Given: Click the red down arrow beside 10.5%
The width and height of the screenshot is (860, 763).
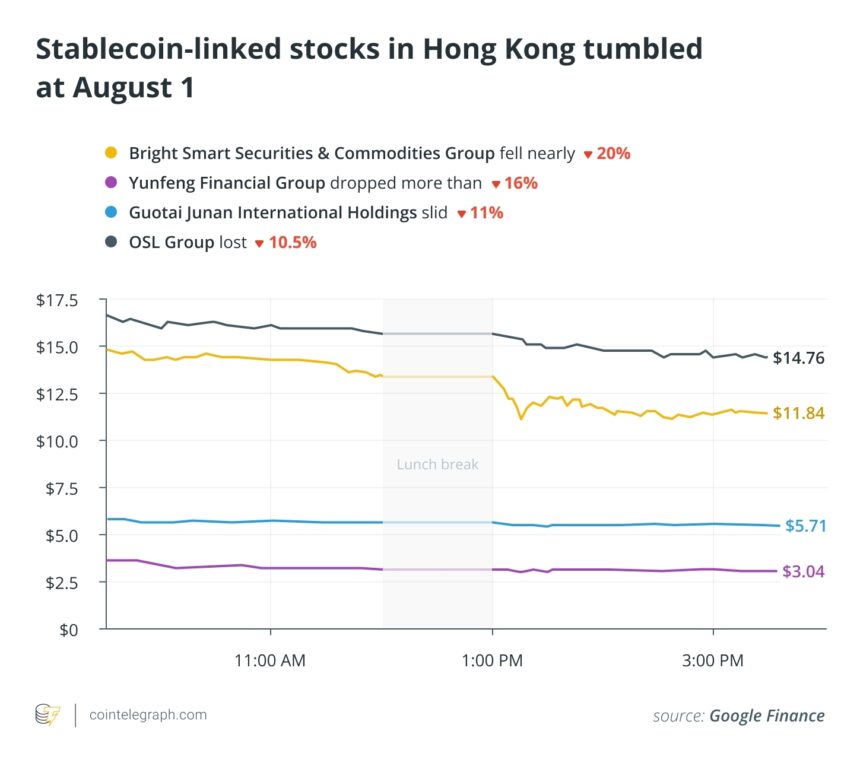Looking at the screenshot, I should click(259, 243).
